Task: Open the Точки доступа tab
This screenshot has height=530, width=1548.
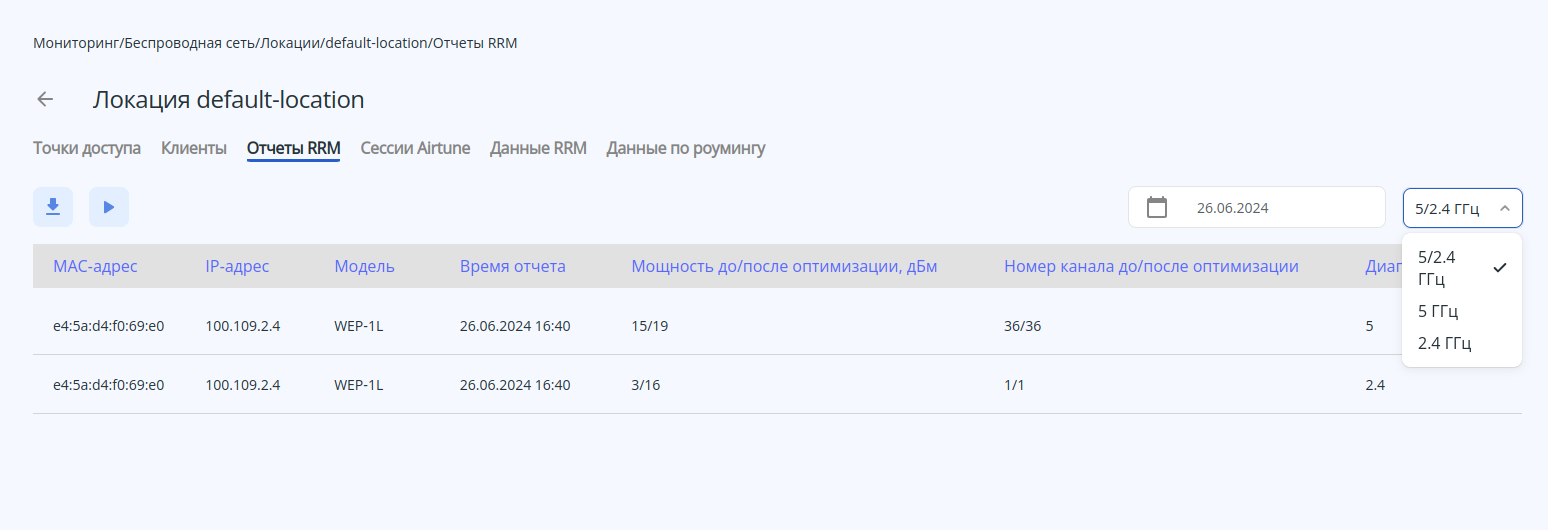Action: pyautogui.click(x=87, y=148)
